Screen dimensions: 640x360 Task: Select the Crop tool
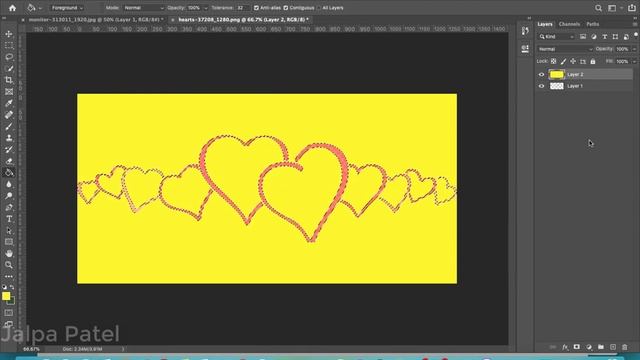[9, 80]
